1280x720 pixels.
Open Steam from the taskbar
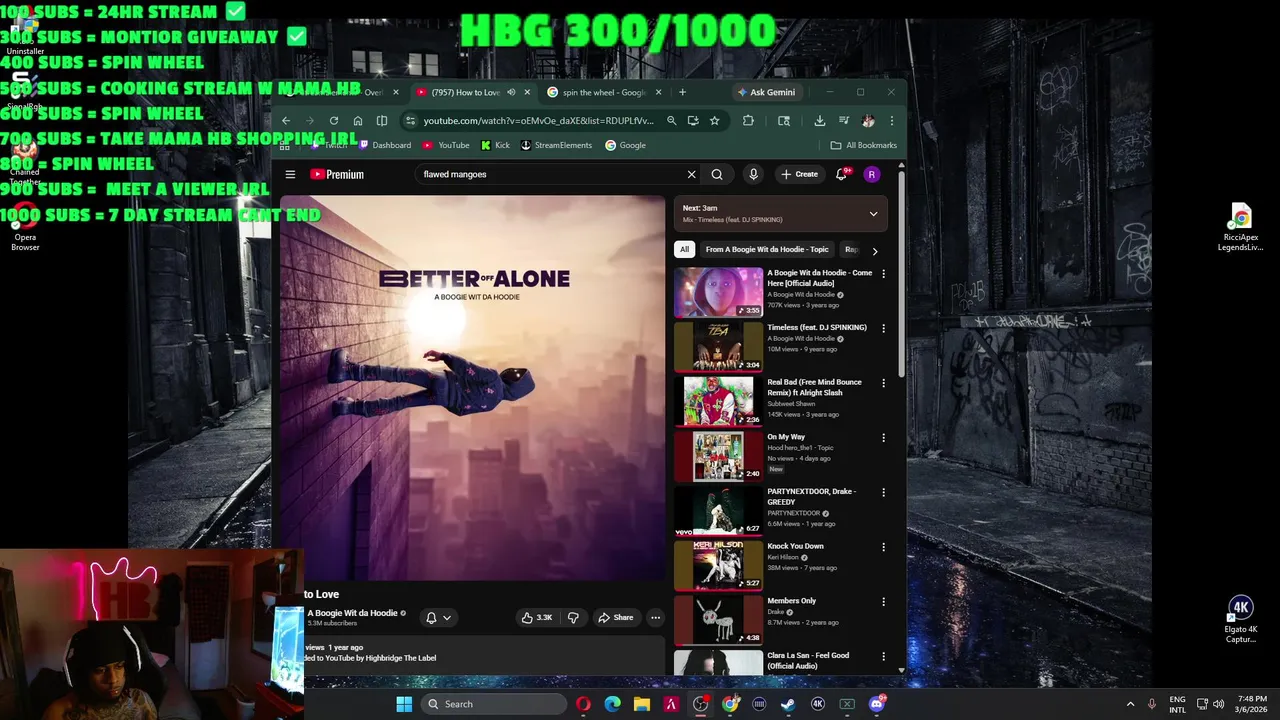coord(788,704)
